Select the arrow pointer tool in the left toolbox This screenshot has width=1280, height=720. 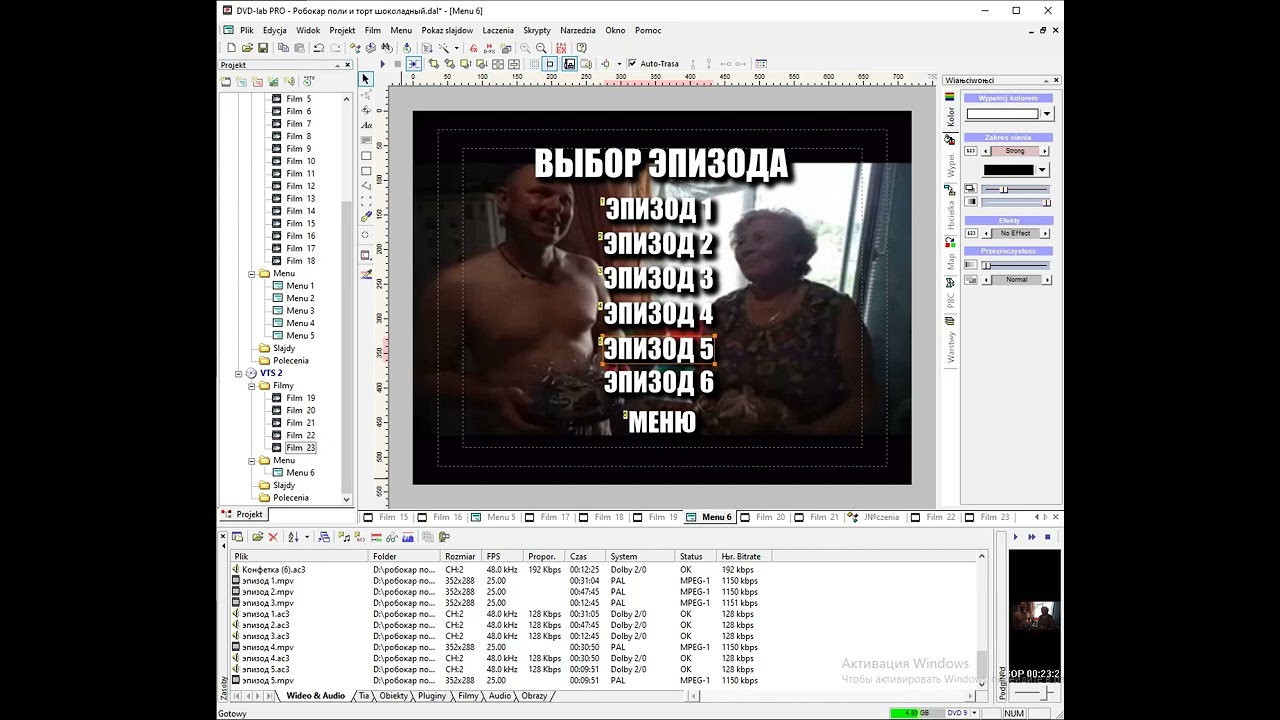pyautogui.click(x=366, y=79)
